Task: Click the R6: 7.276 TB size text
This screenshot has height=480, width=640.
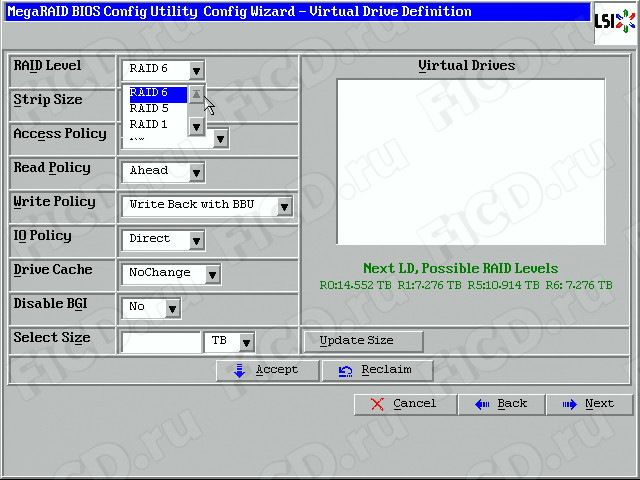Action: point(579,285)
